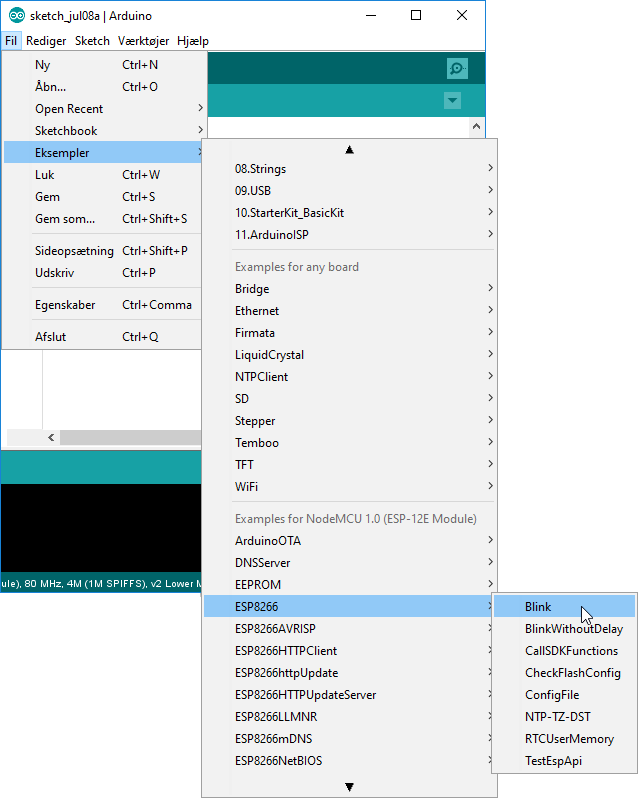This screenshot has height=798, width=638.
Task: Expand the ArduinoOTA examples submenu
Action: [267, 541]
